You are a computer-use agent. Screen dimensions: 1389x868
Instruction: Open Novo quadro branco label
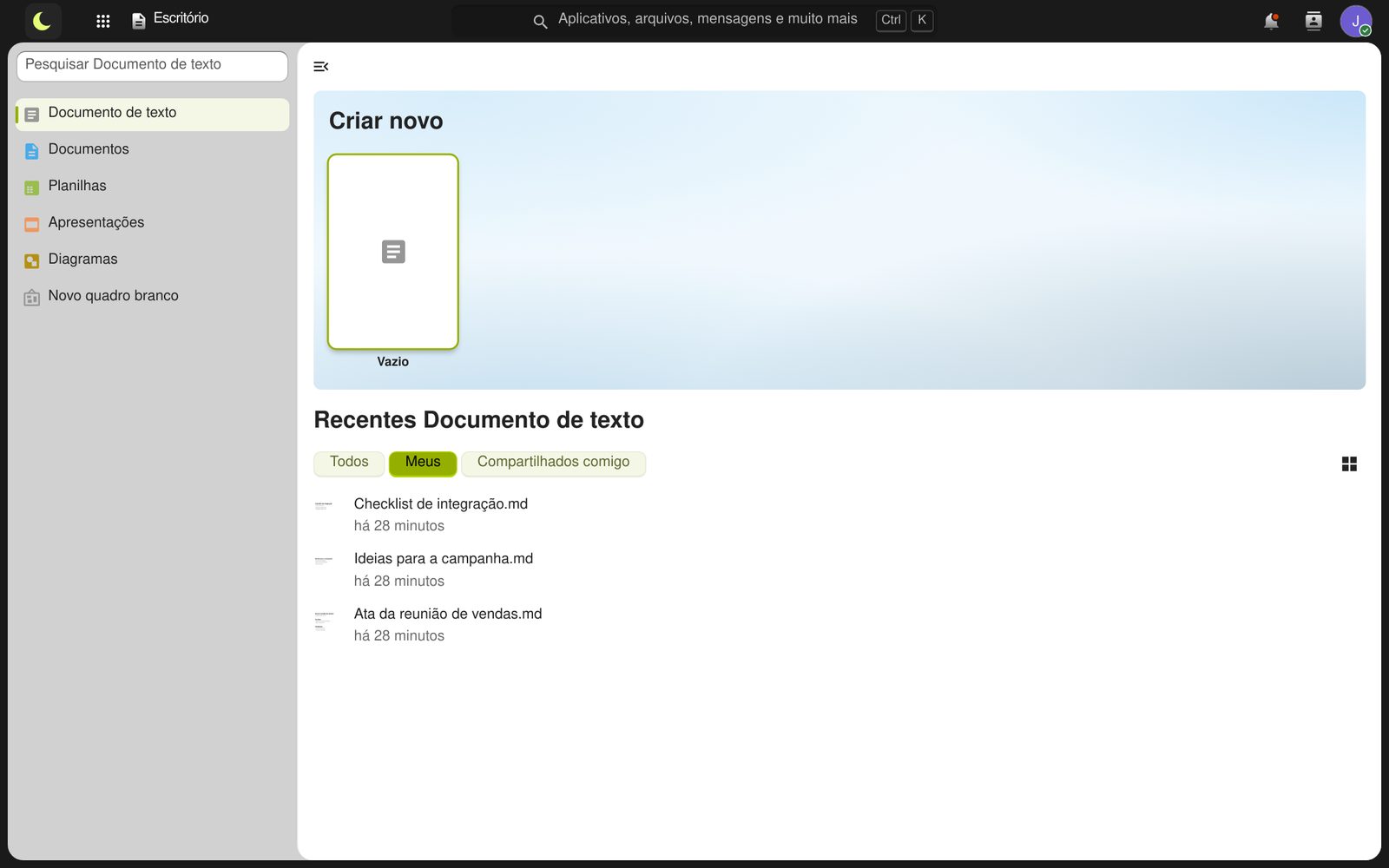click(114, 296)
